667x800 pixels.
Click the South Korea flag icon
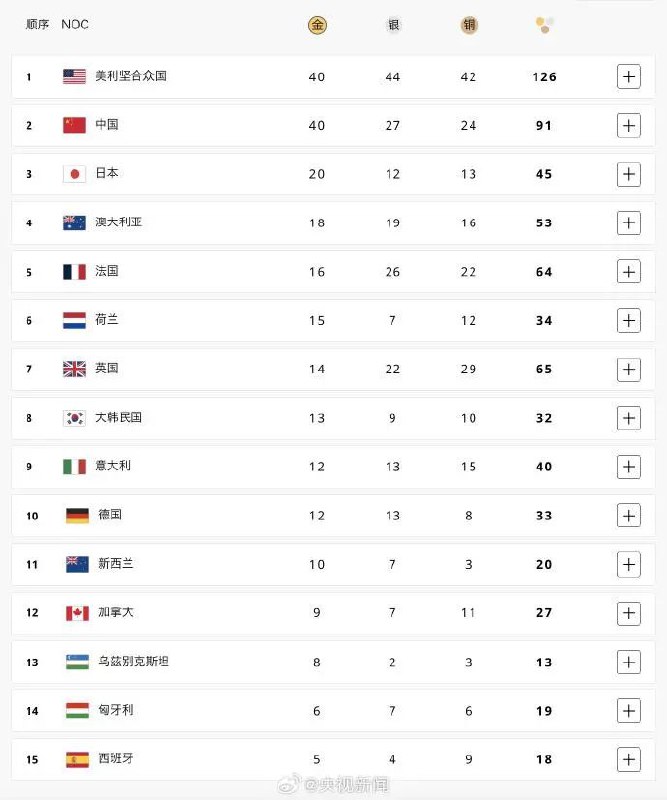click(75, 418)
